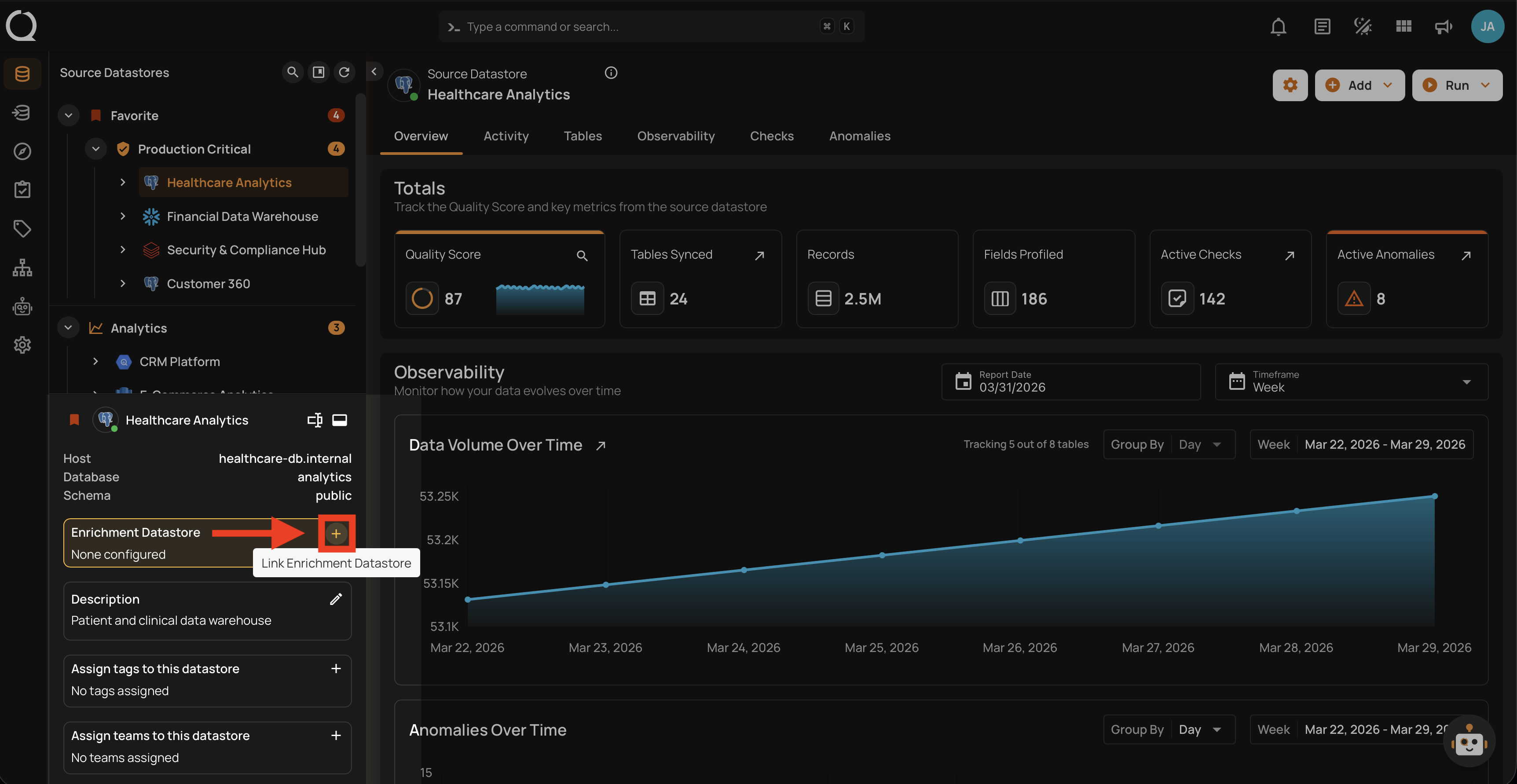Screen dimensions: 1517x784
Task: Open the Settings gear in sidebar
Action: (x=22, y=345)
